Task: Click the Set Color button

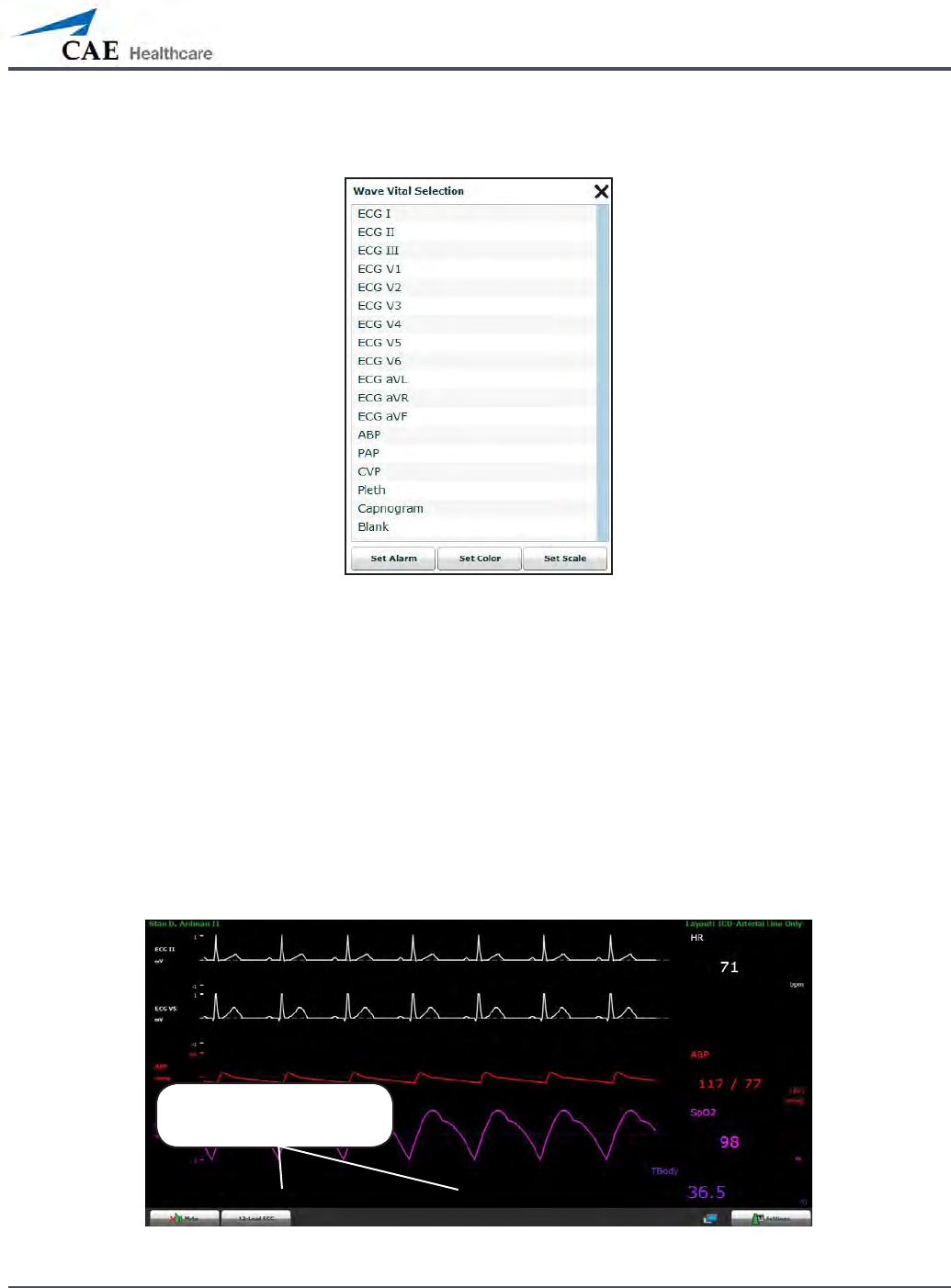Action: pyautogui.click(x=480, y=559)
